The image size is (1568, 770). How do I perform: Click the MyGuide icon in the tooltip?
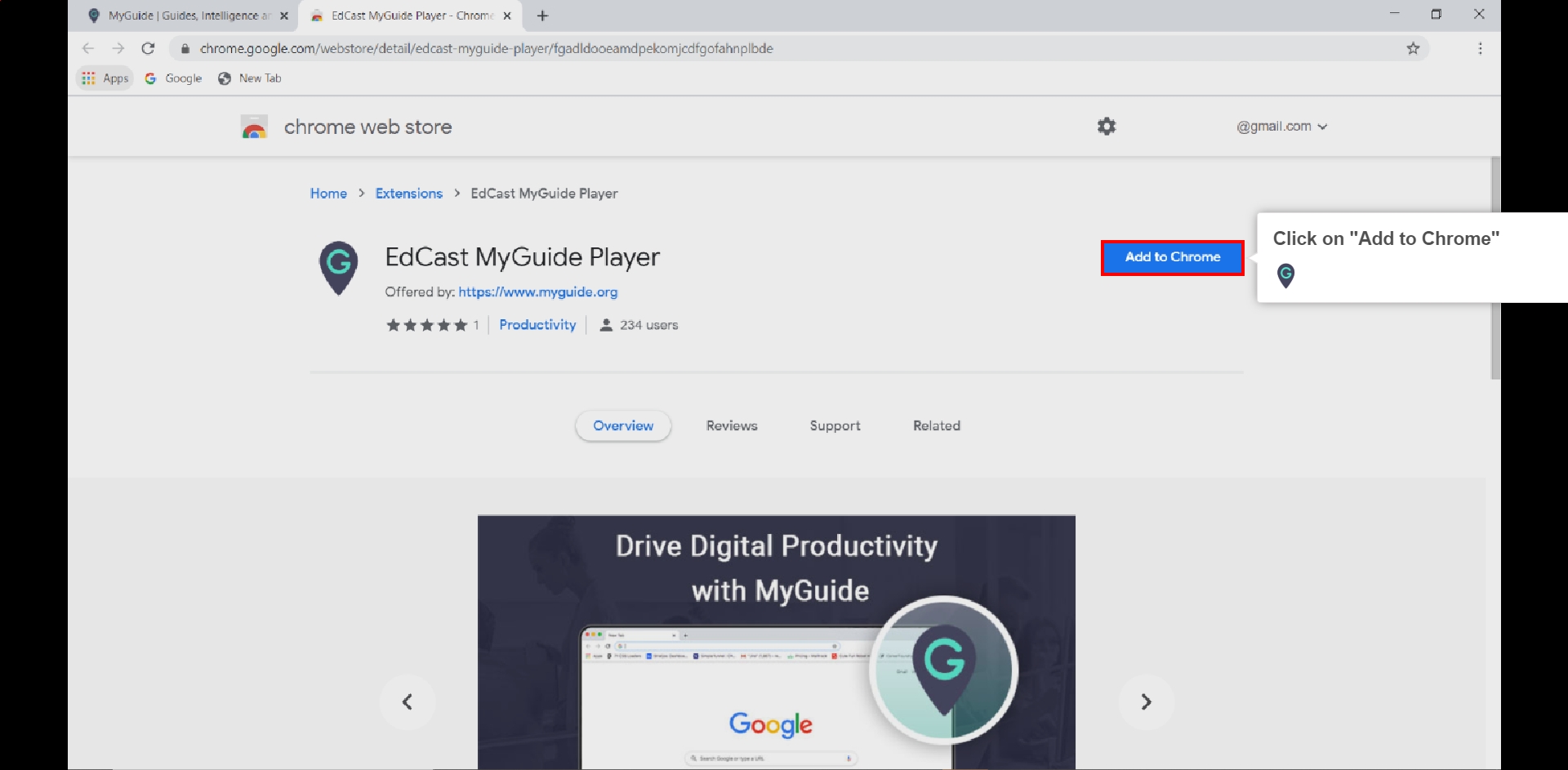(1285, 276)
